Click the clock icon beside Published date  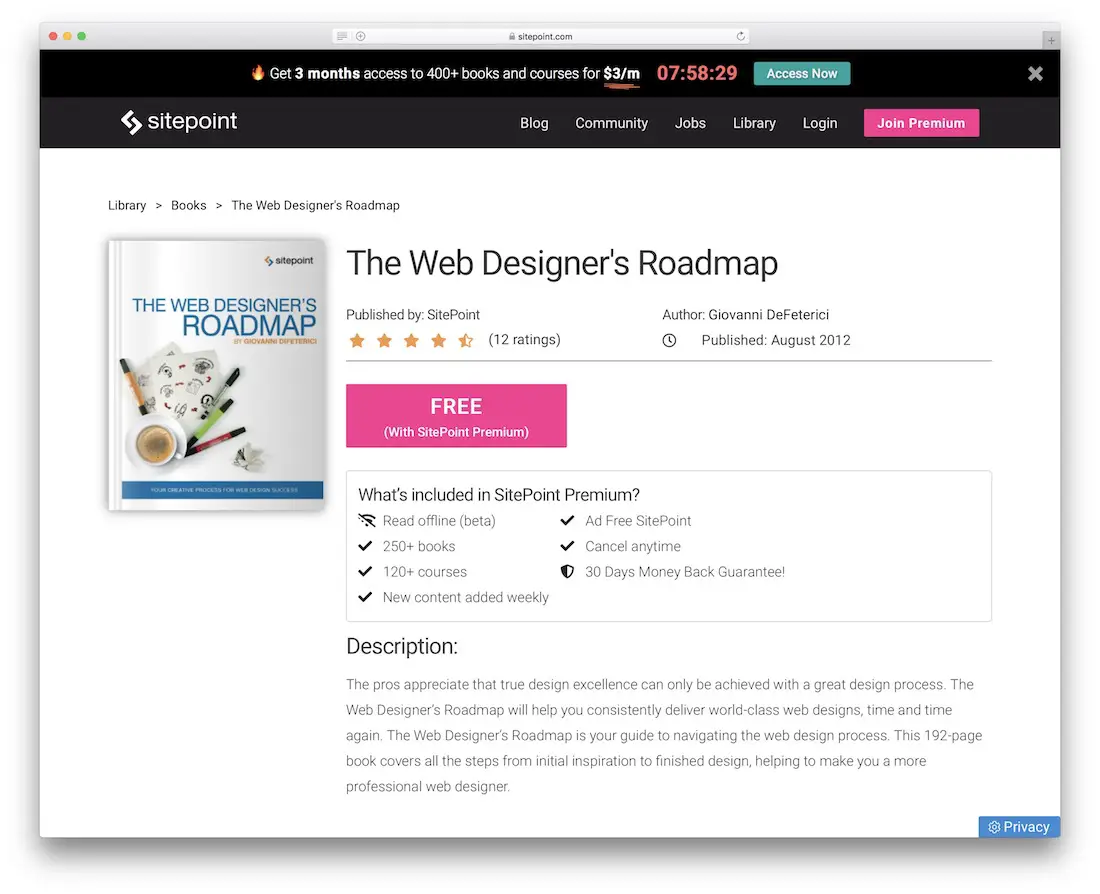pyautogui.click(x=669, y=340)
